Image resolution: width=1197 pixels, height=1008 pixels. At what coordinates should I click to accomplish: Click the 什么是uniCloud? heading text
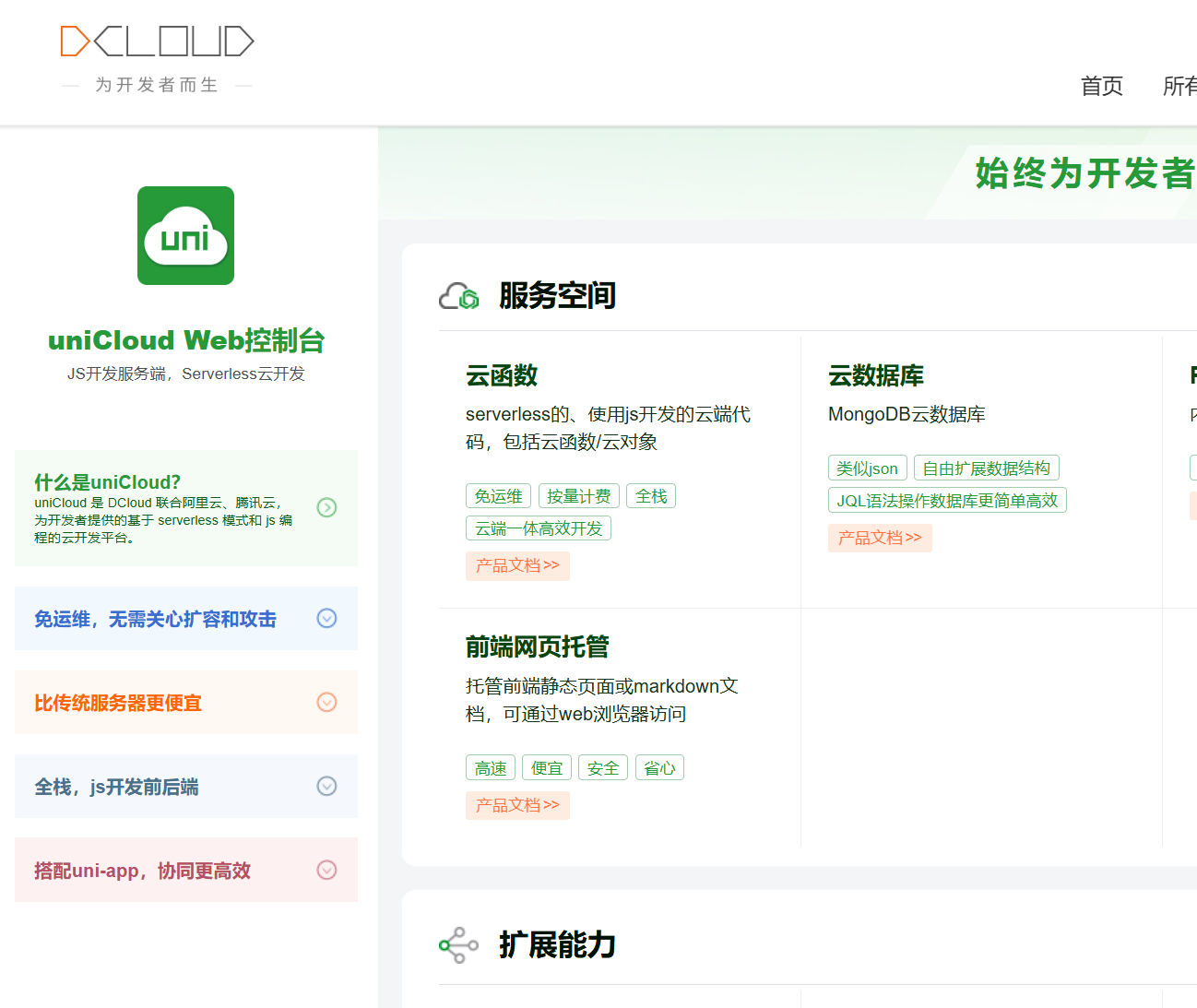[x=108, y=482]
